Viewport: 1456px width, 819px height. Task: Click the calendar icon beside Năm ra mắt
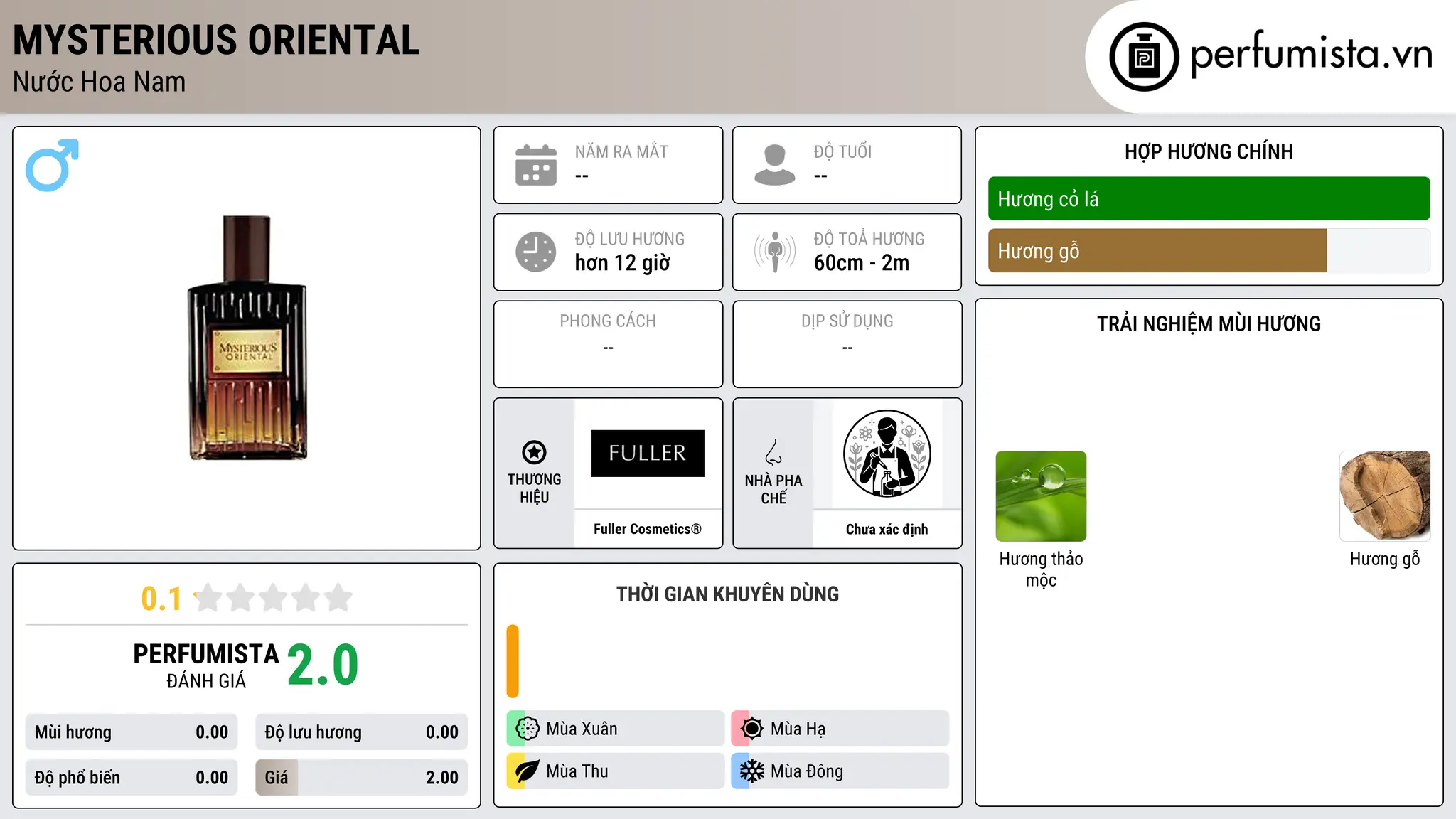point(536,165)
